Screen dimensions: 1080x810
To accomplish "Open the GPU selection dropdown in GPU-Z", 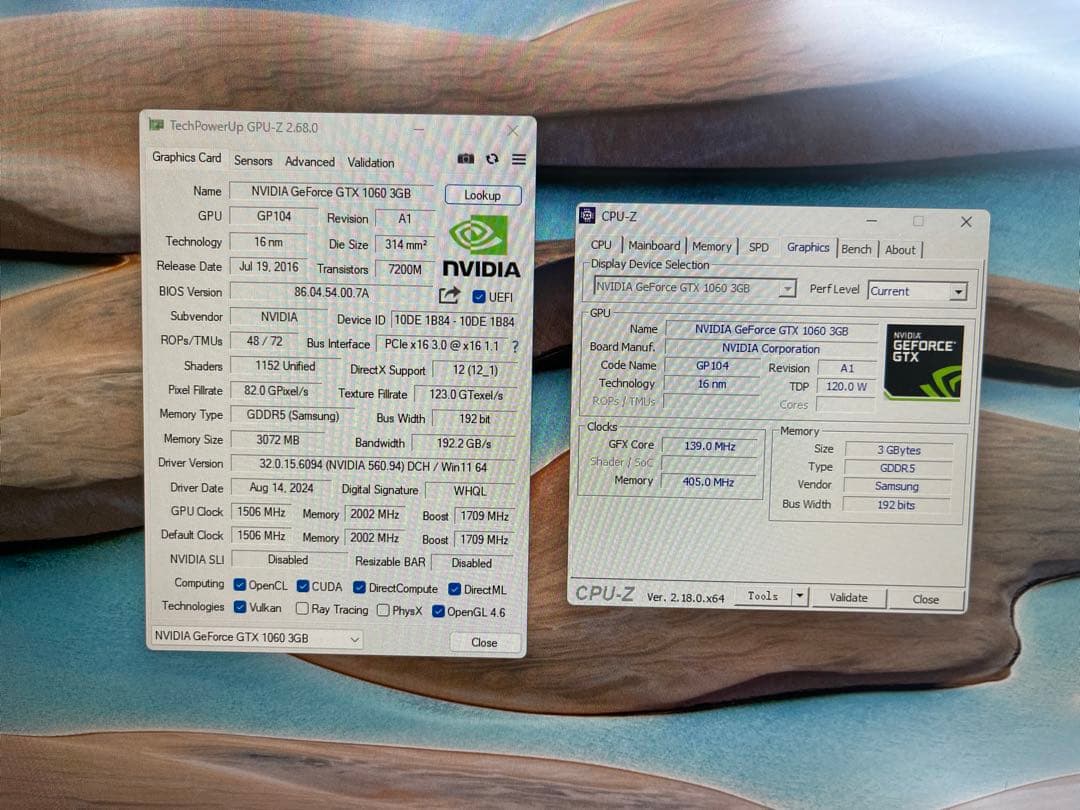I will point(256,638).
